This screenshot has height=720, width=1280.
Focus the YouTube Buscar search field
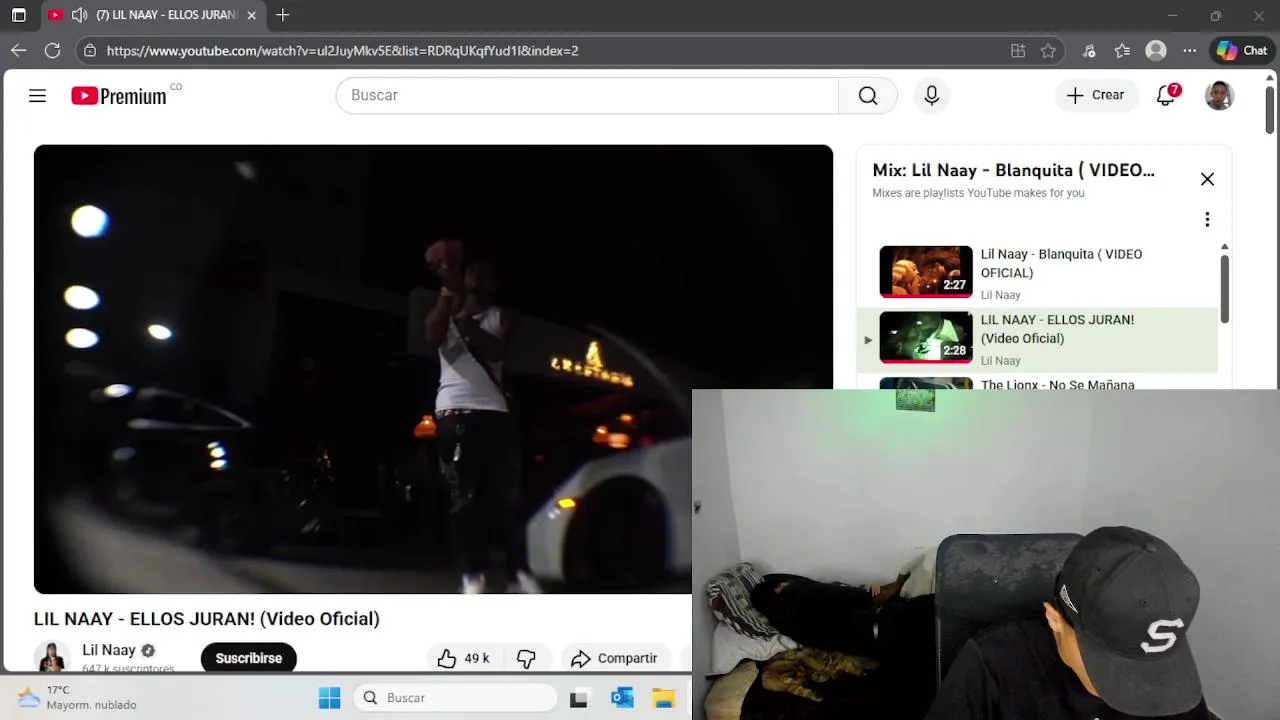click(x=587, y=95)
